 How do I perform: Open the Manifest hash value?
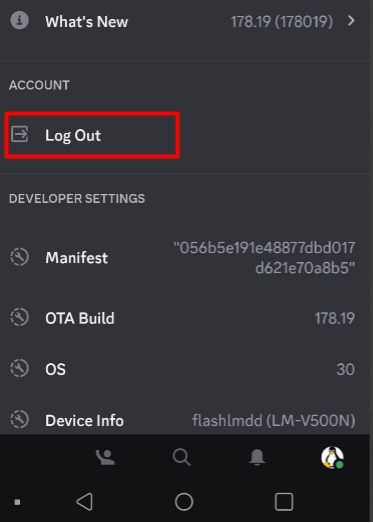(x=264, y=257)
